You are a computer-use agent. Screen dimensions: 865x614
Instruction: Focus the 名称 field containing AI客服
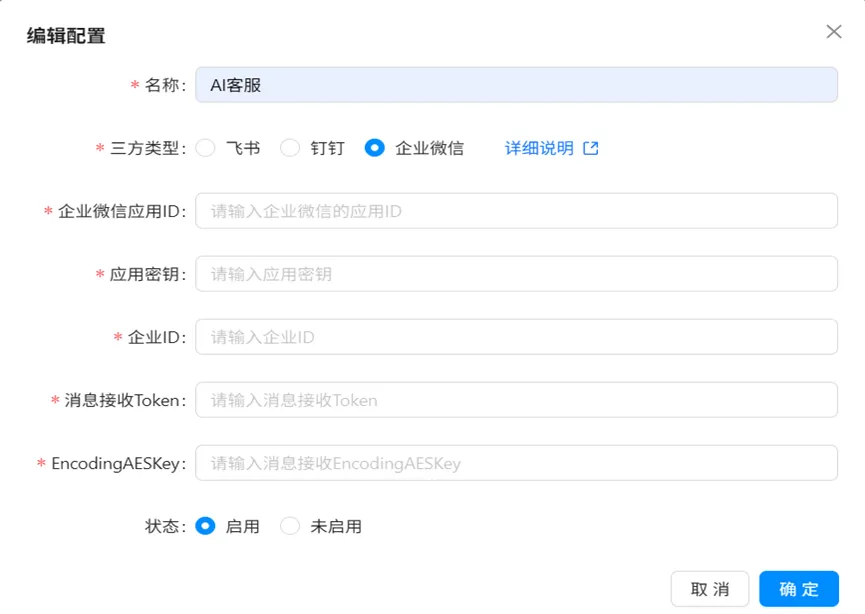pyautogui.click(x=516, y=85)
